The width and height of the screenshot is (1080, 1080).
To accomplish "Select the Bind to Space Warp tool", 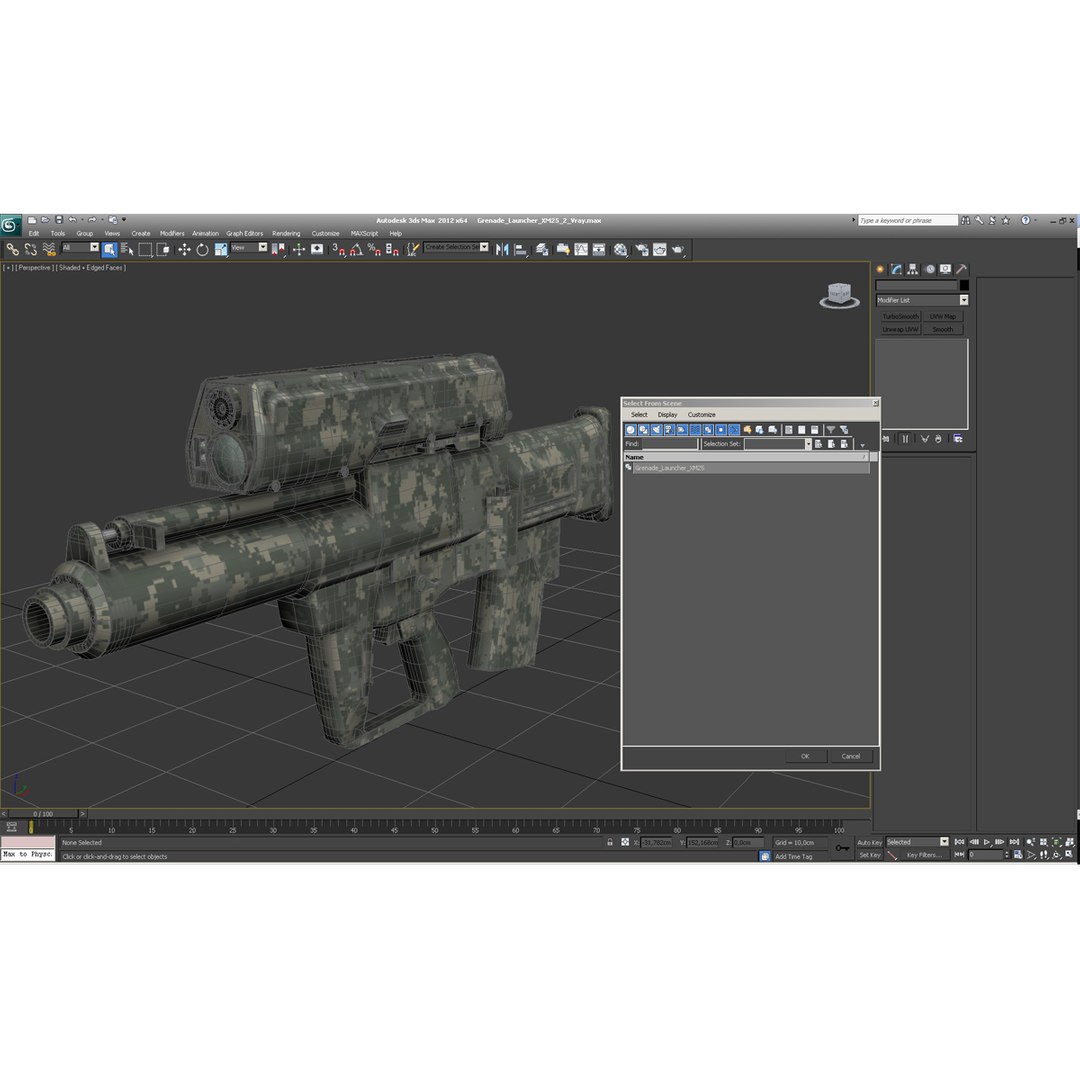I will point(49,249).
